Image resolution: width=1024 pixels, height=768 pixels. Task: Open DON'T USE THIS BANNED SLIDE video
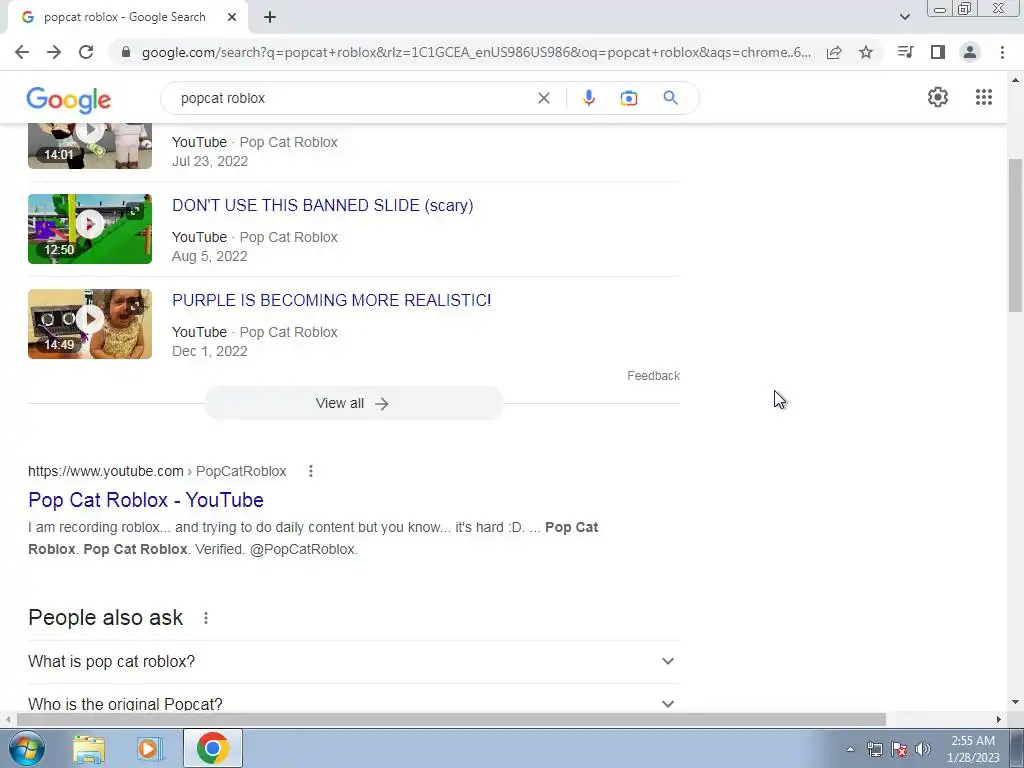pyautogui.click(x=323, y=205)
